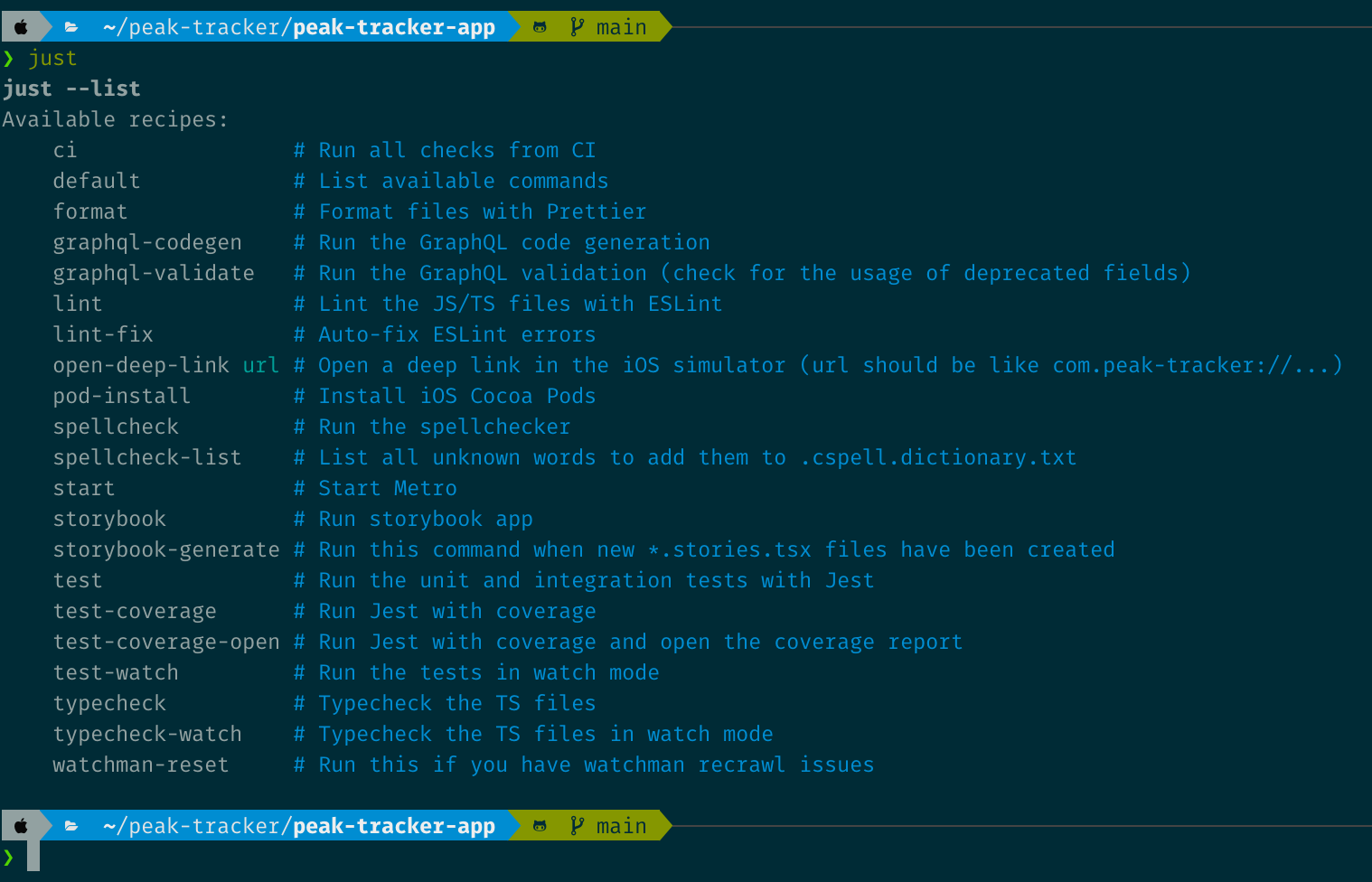Click the cat icon in the first prompt line
The image size is (1372, 882).
point(540,27)
